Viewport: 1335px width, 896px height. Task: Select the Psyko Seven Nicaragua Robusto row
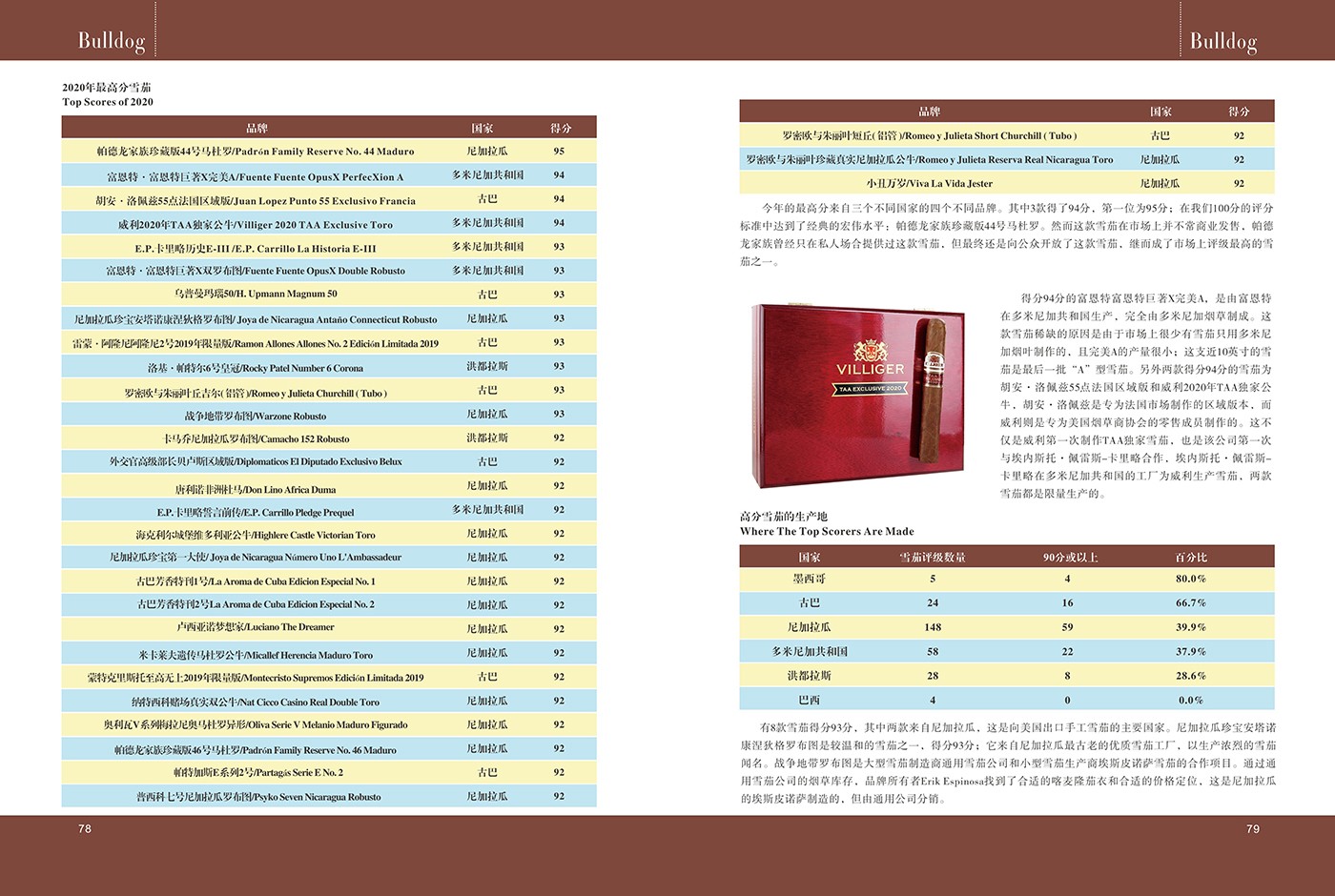(329, 796)
